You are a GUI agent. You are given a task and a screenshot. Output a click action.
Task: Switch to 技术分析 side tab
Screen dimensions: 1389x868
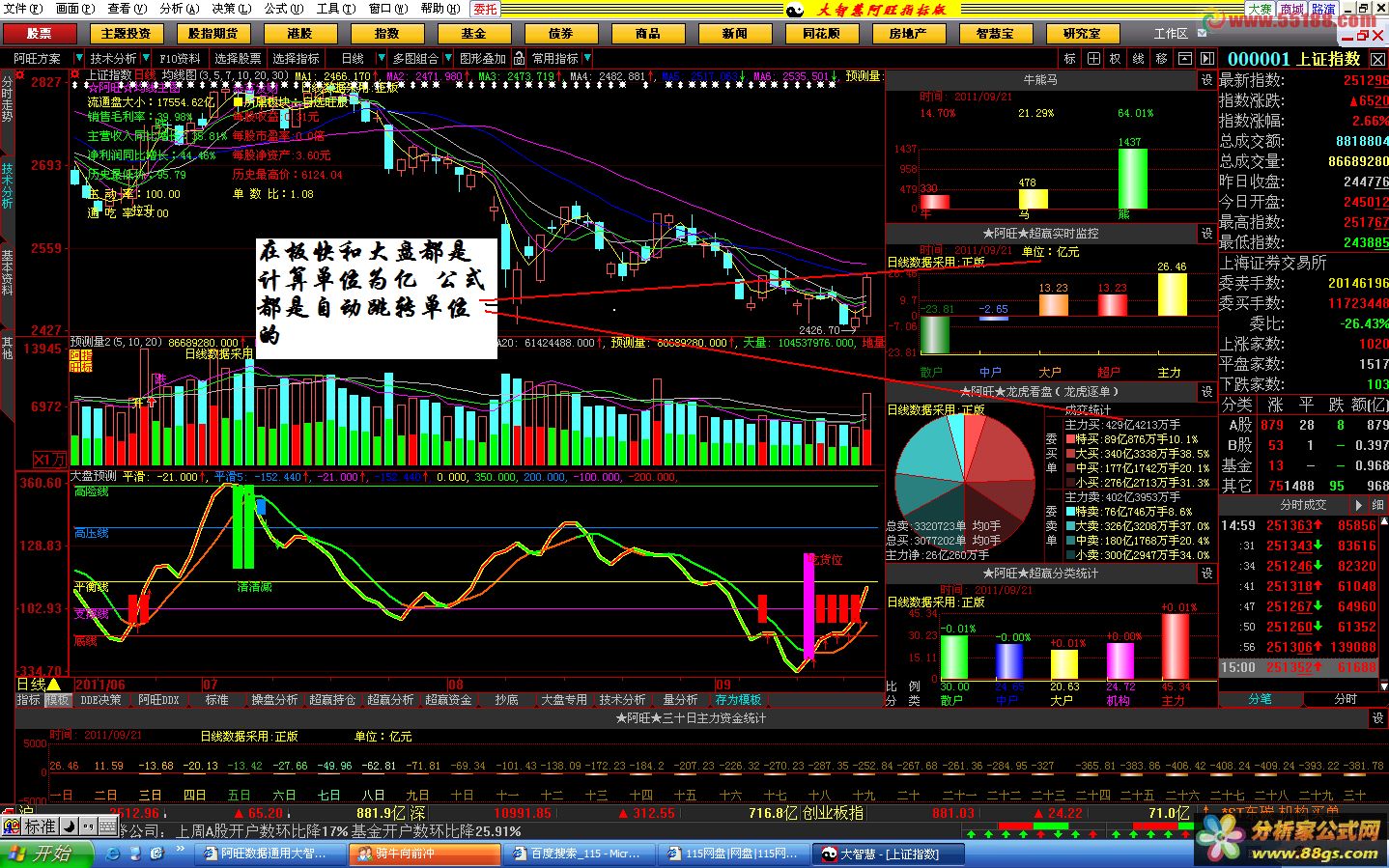pyautogui.click(x=8, y=185)
